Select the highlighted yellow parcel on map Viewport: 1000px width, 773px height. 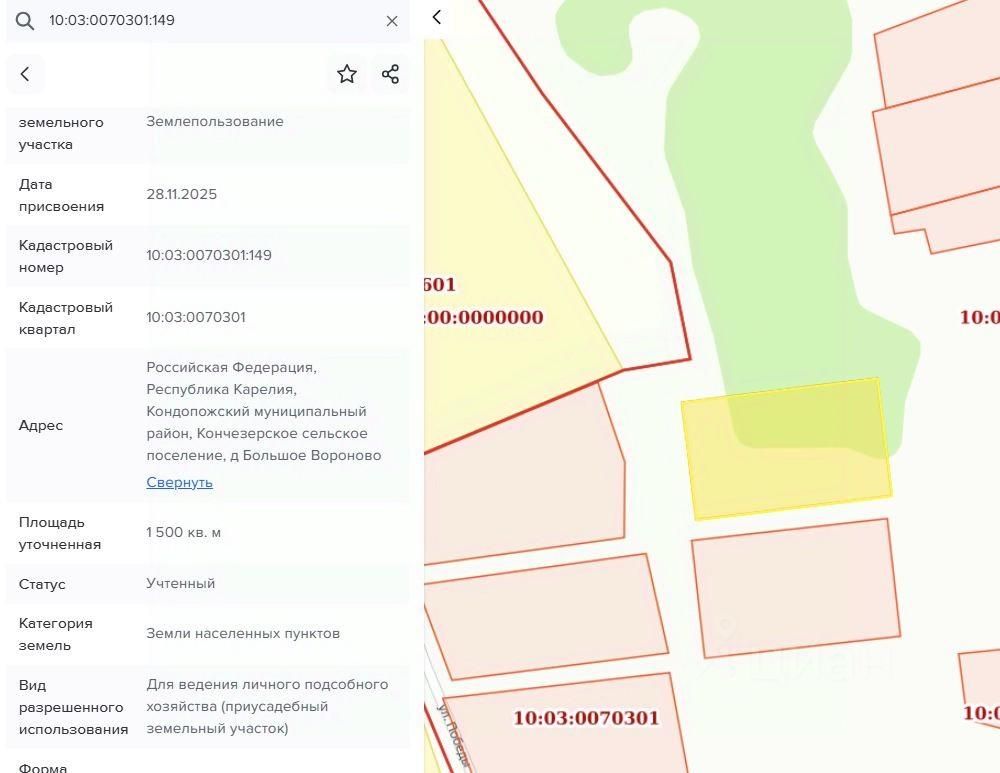coord(787,449)
